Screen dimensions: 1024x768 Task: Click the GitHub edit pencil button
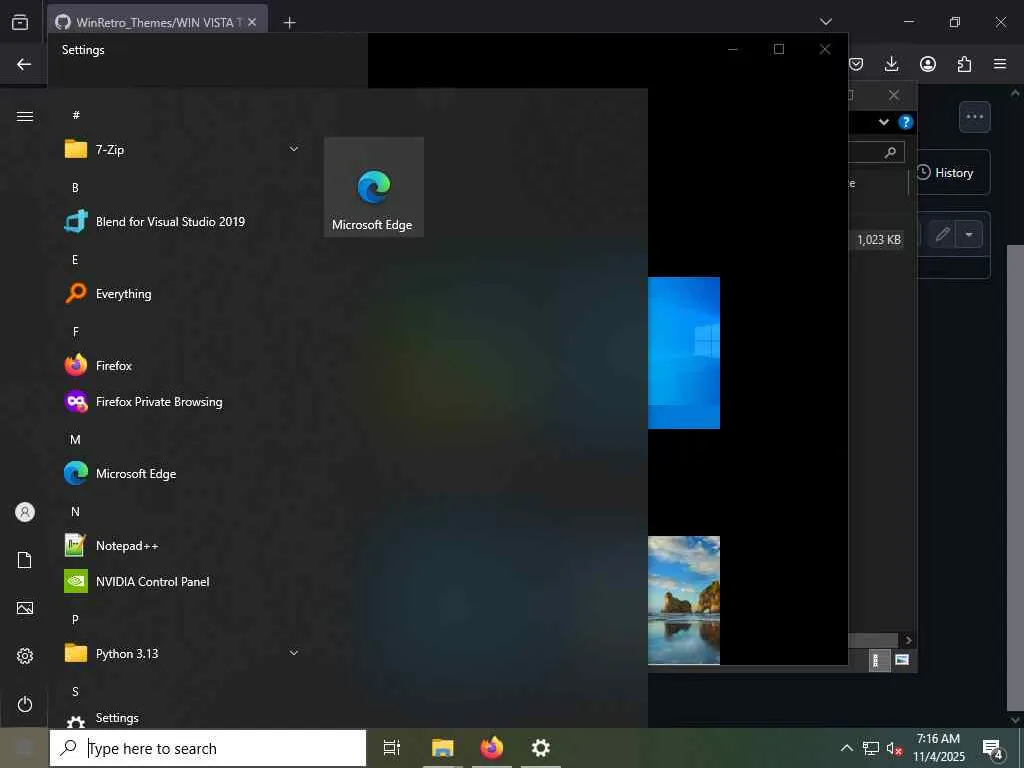[x=942, y=234]
